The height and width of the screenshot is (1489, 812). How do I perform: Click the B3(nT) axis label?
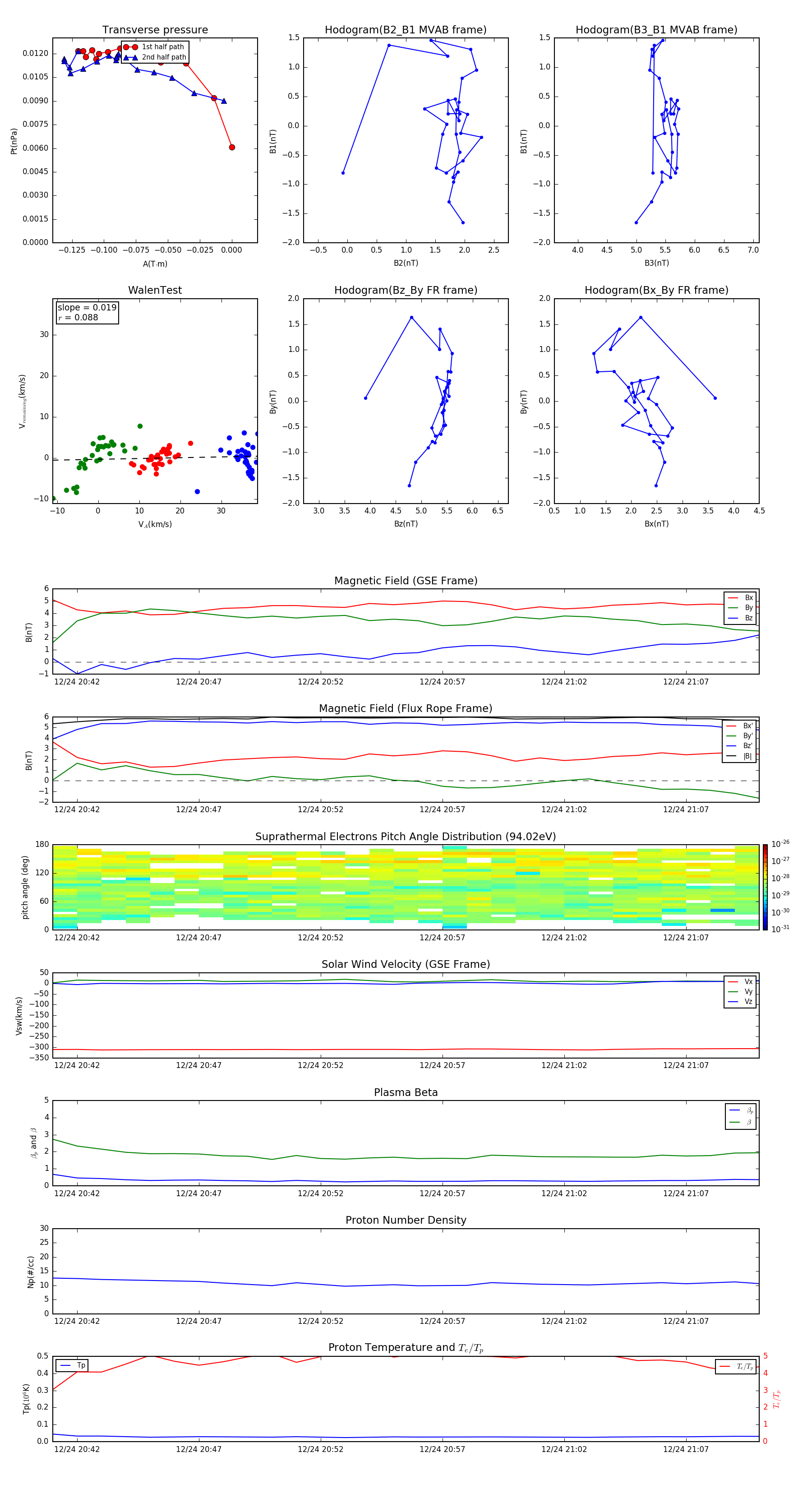click(656, 264)
